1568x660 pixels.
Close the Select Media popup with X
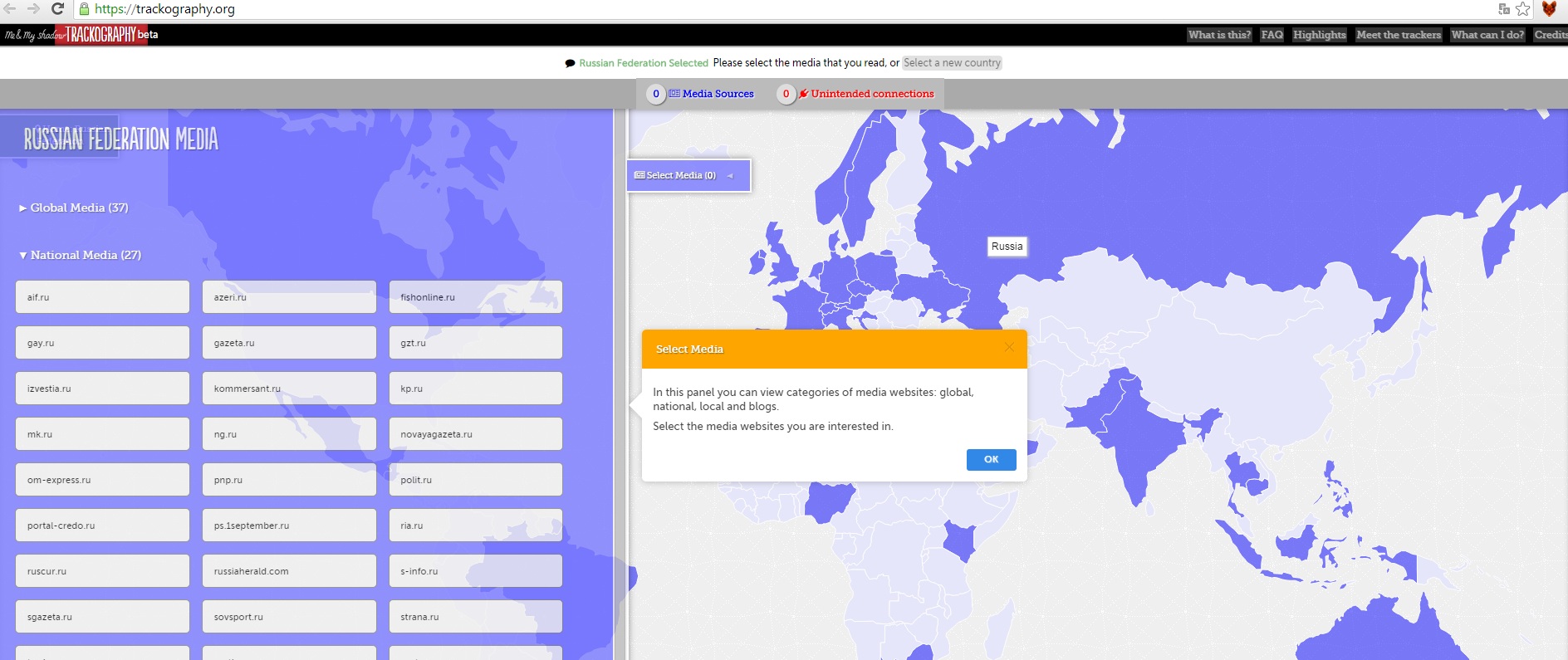tap(1009, 347)
